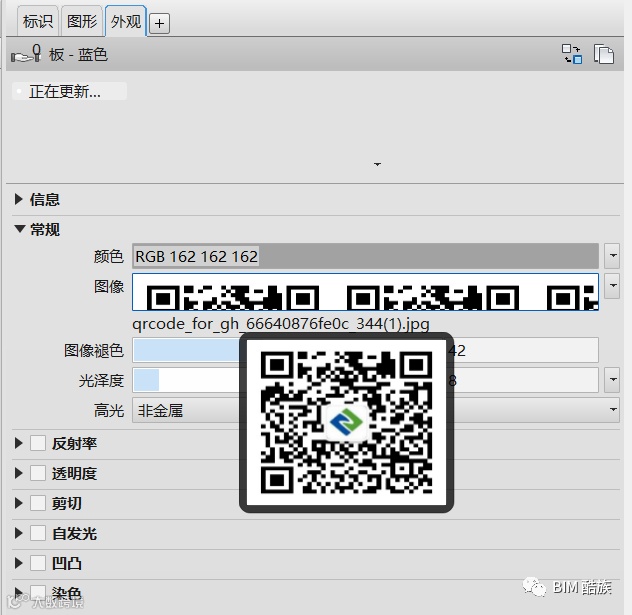Expand the 凹凸 section
Image resolution: width=632 pixels, height=615 pixels.
19,563
